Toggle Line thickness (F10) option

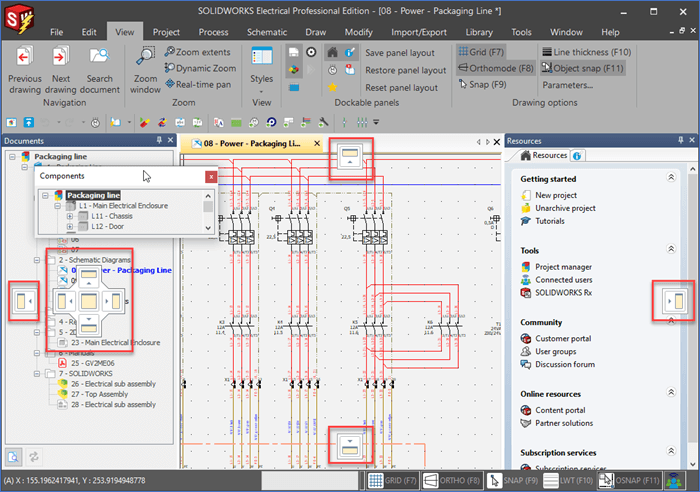pyautogui.click(x=586, y=52)
